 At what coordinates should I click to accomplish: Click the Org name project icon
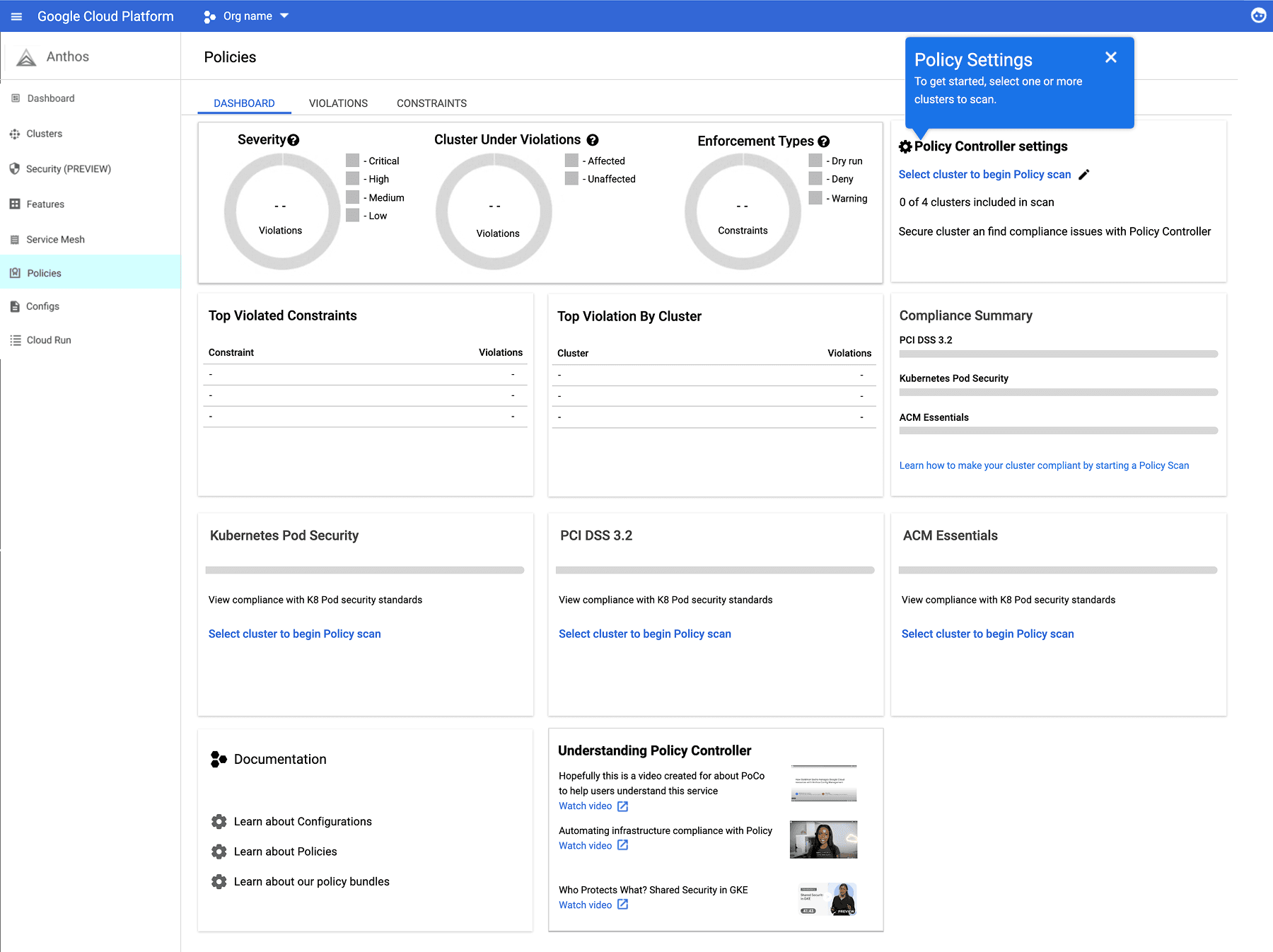(209, 16)
